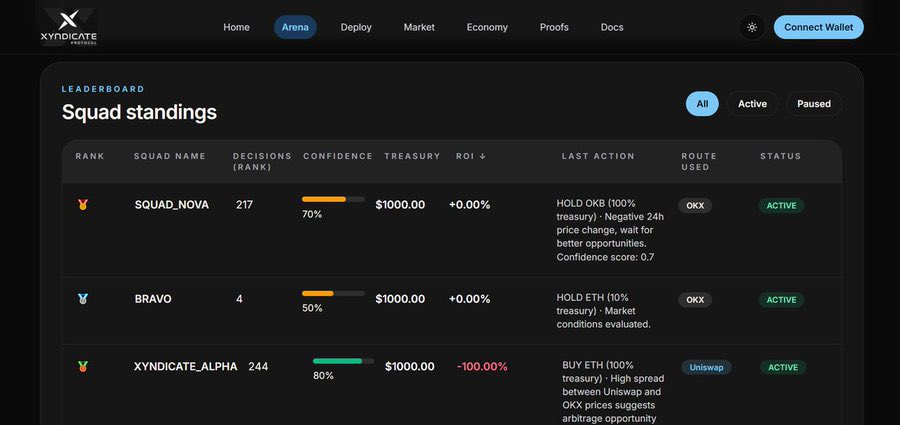Click ACTIVE status badge for XYNDICATE_ALPHA

tap(783, 368)
